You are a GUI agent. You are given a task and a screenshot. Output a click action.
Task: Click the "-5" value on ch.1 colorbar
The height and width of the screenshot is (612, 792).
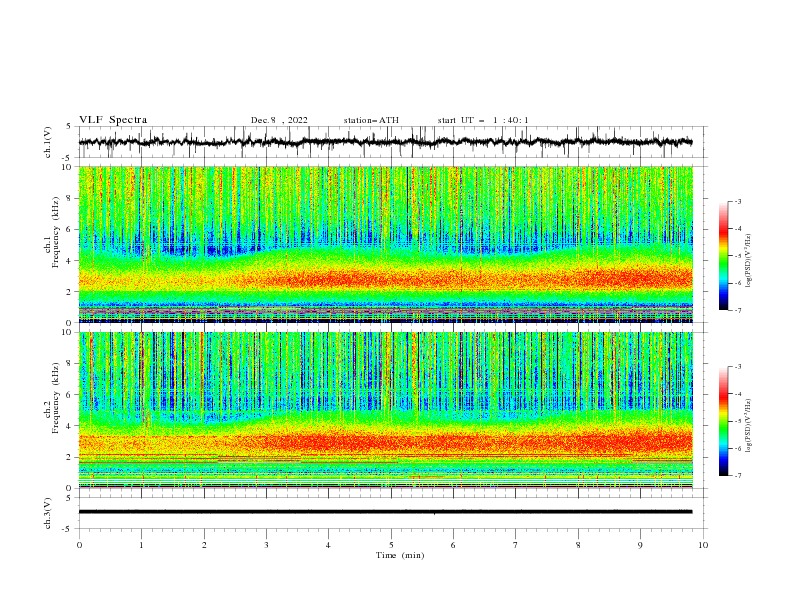(x=738, y=256)
